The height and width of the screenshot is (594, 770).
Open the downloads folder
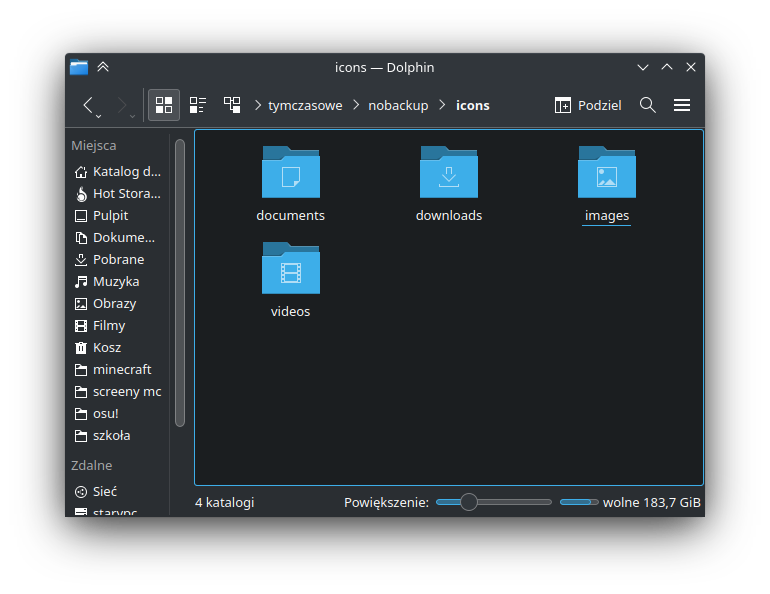click(x=449, y=182)
